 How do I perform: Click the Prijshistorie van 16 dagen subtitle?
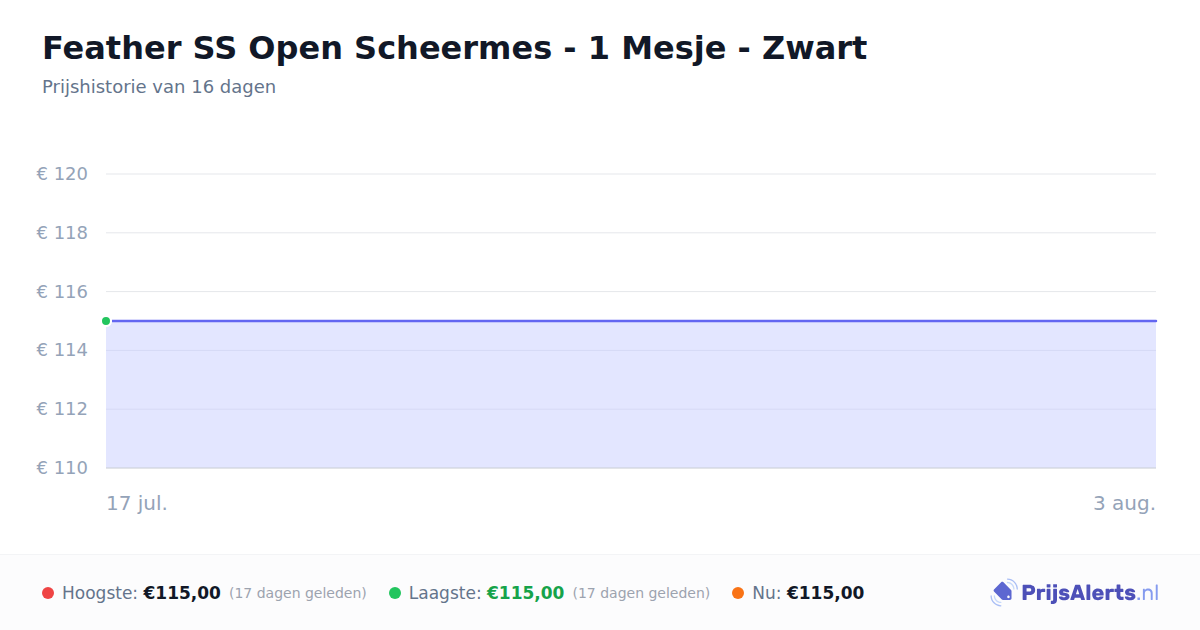(x=159, y=87)
